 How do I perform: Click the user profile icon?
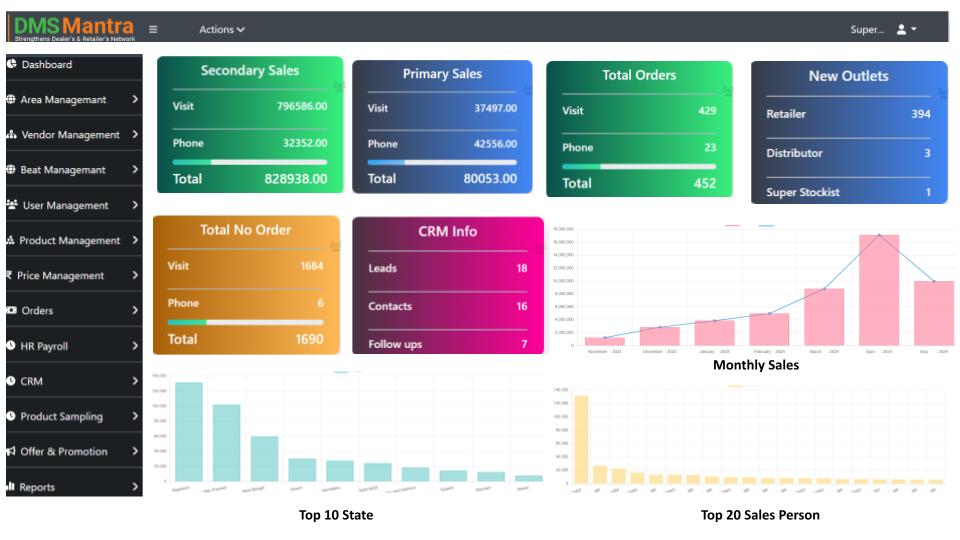(x=901, y=30)
